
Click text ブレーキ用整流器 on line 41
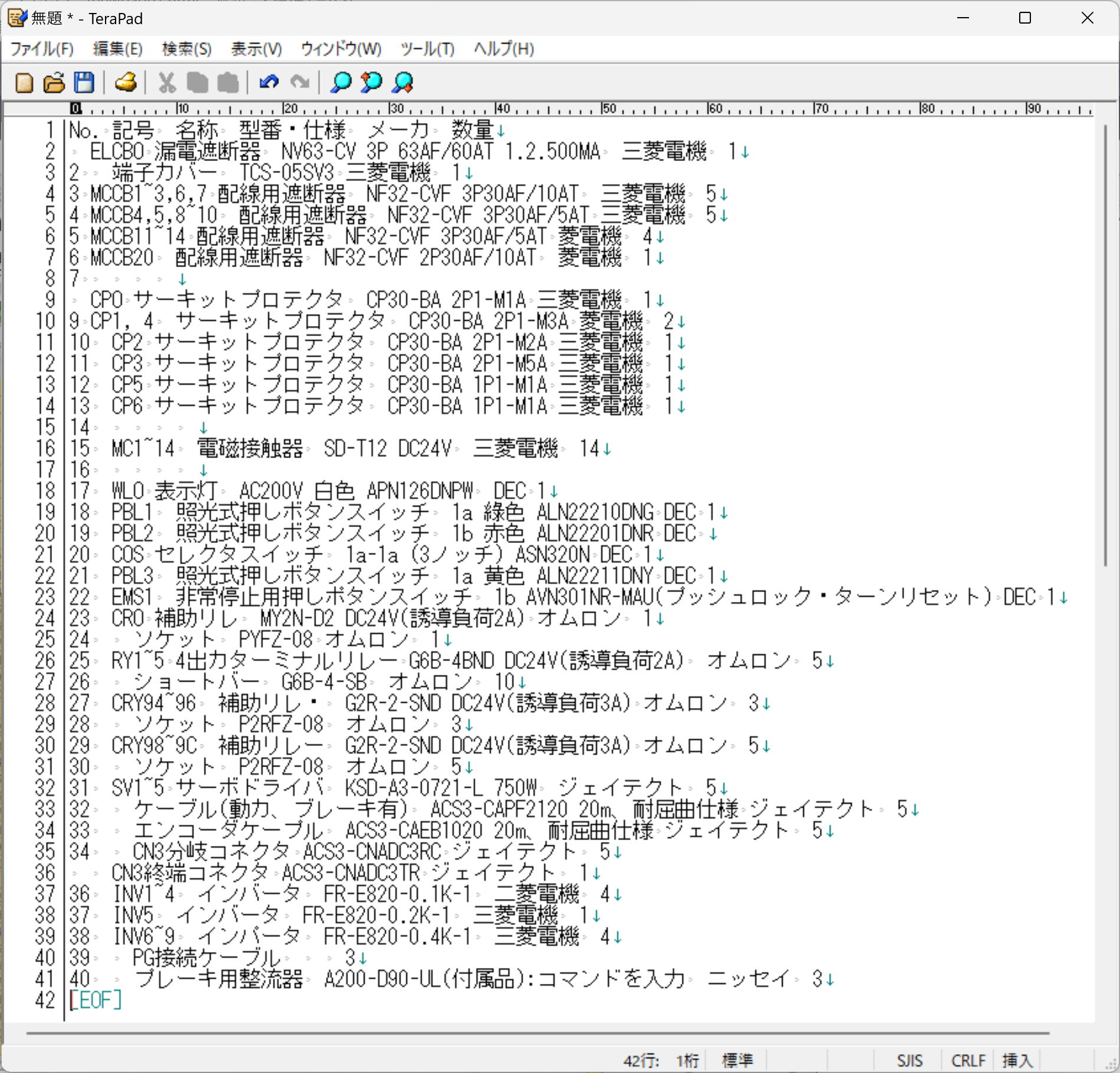tap(218, 979)
